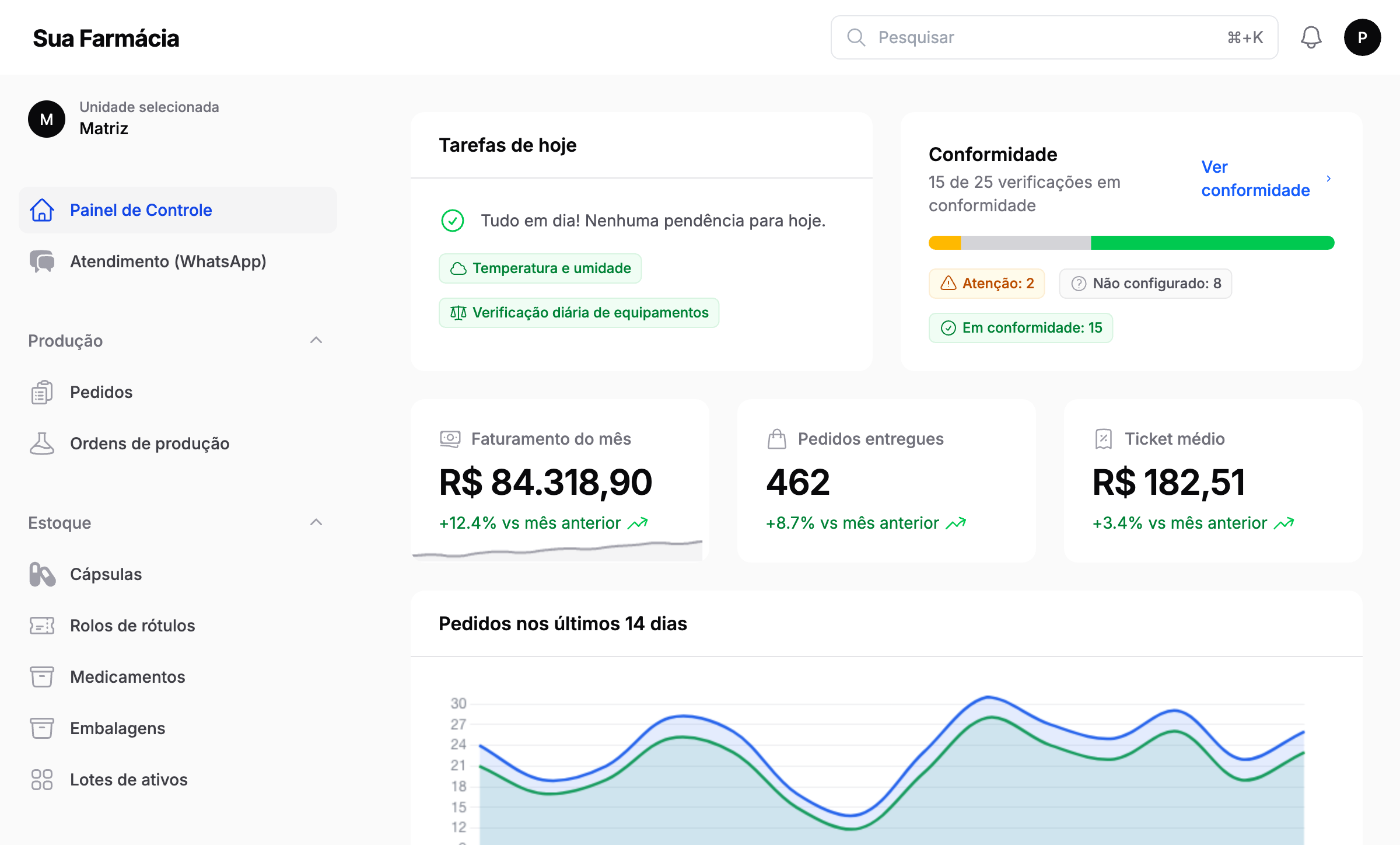Navigate to Lotes de ativos
1400x845 pixels.
178,780
